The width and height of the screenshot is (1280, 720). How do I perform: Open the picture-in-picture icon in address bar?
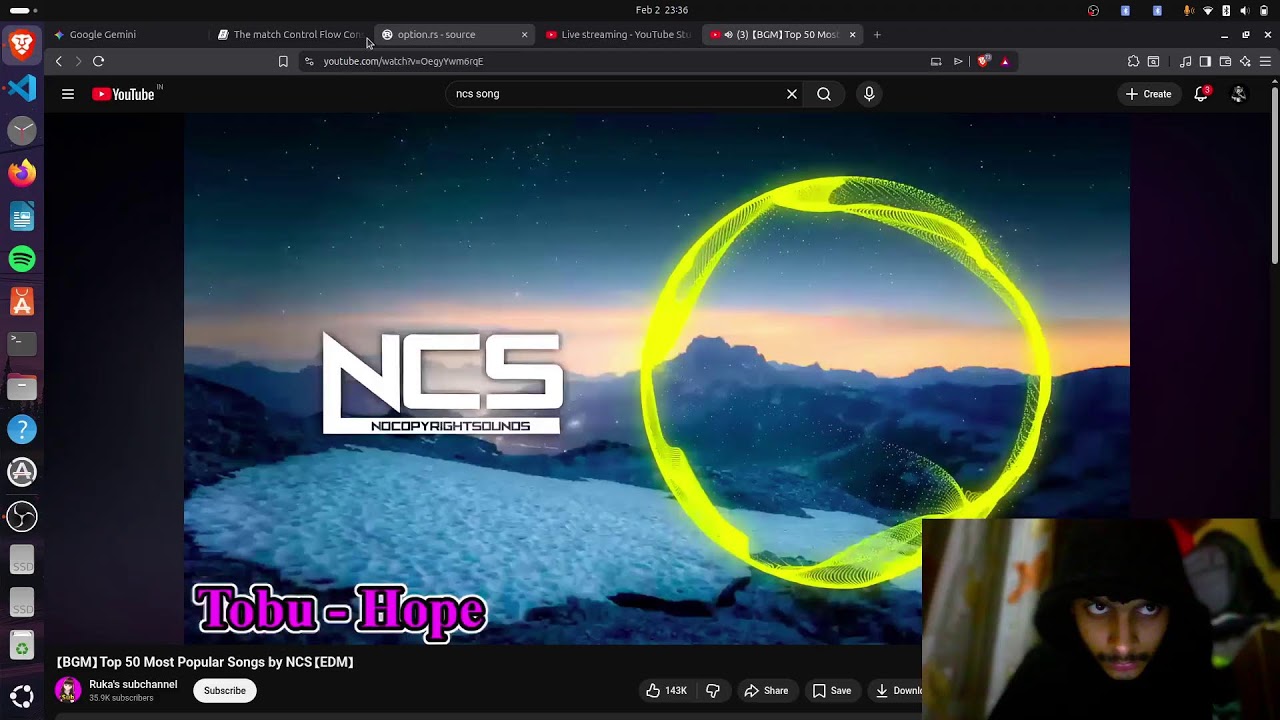[936, 61]
